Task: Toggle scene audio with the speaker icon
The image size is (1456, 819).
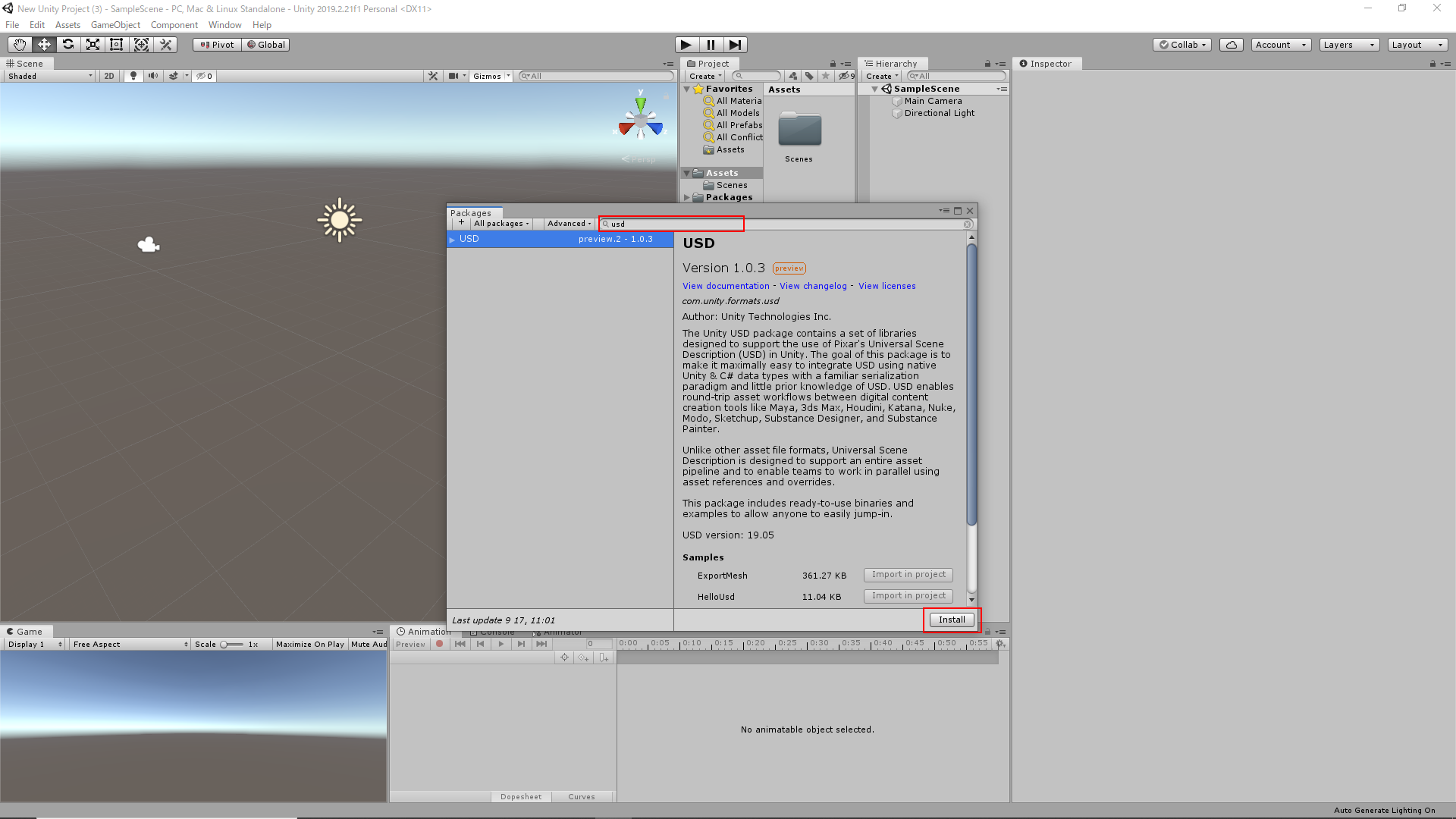Action: click(153, 76)
